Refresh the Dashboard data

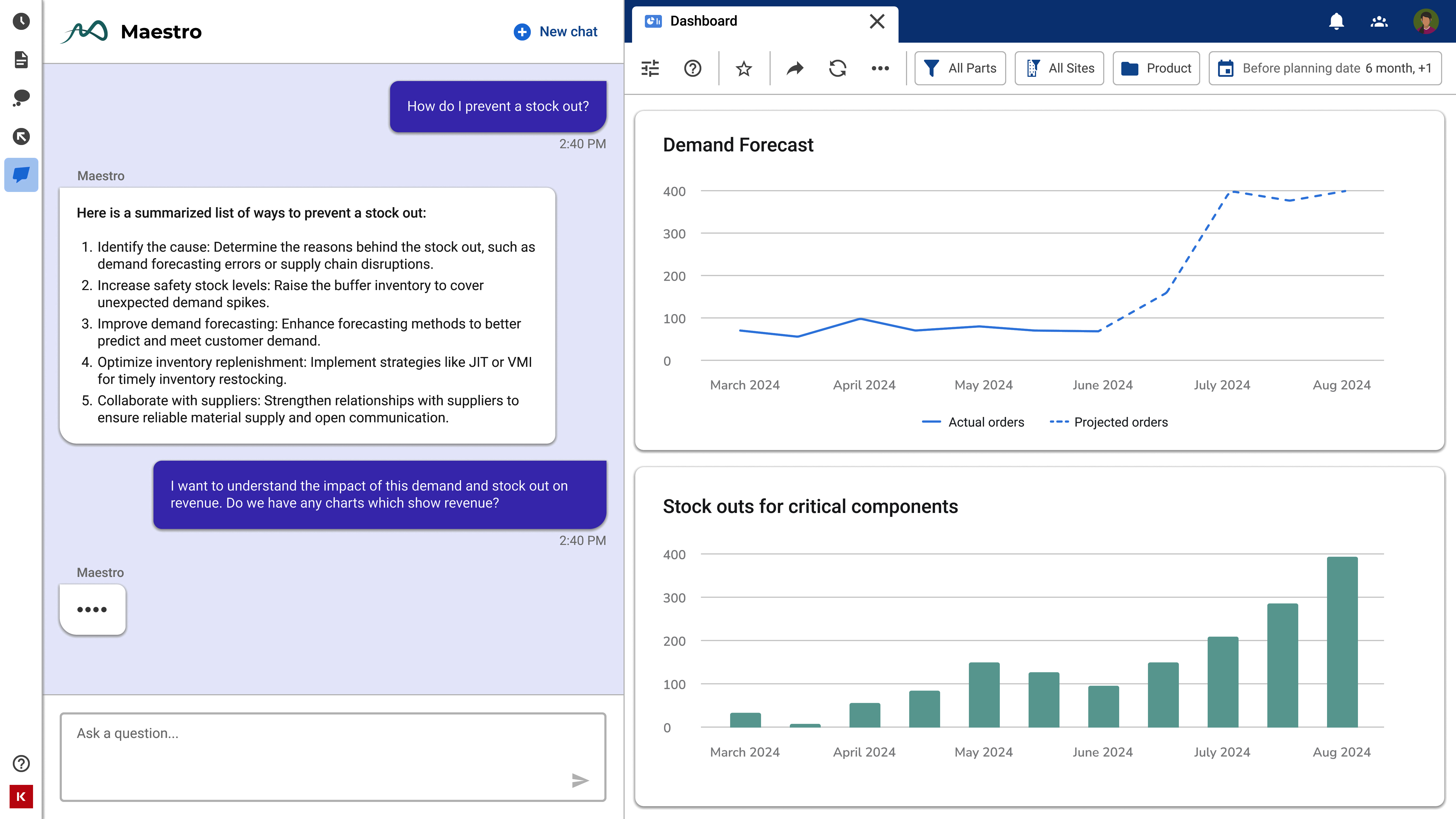point(837,68)
